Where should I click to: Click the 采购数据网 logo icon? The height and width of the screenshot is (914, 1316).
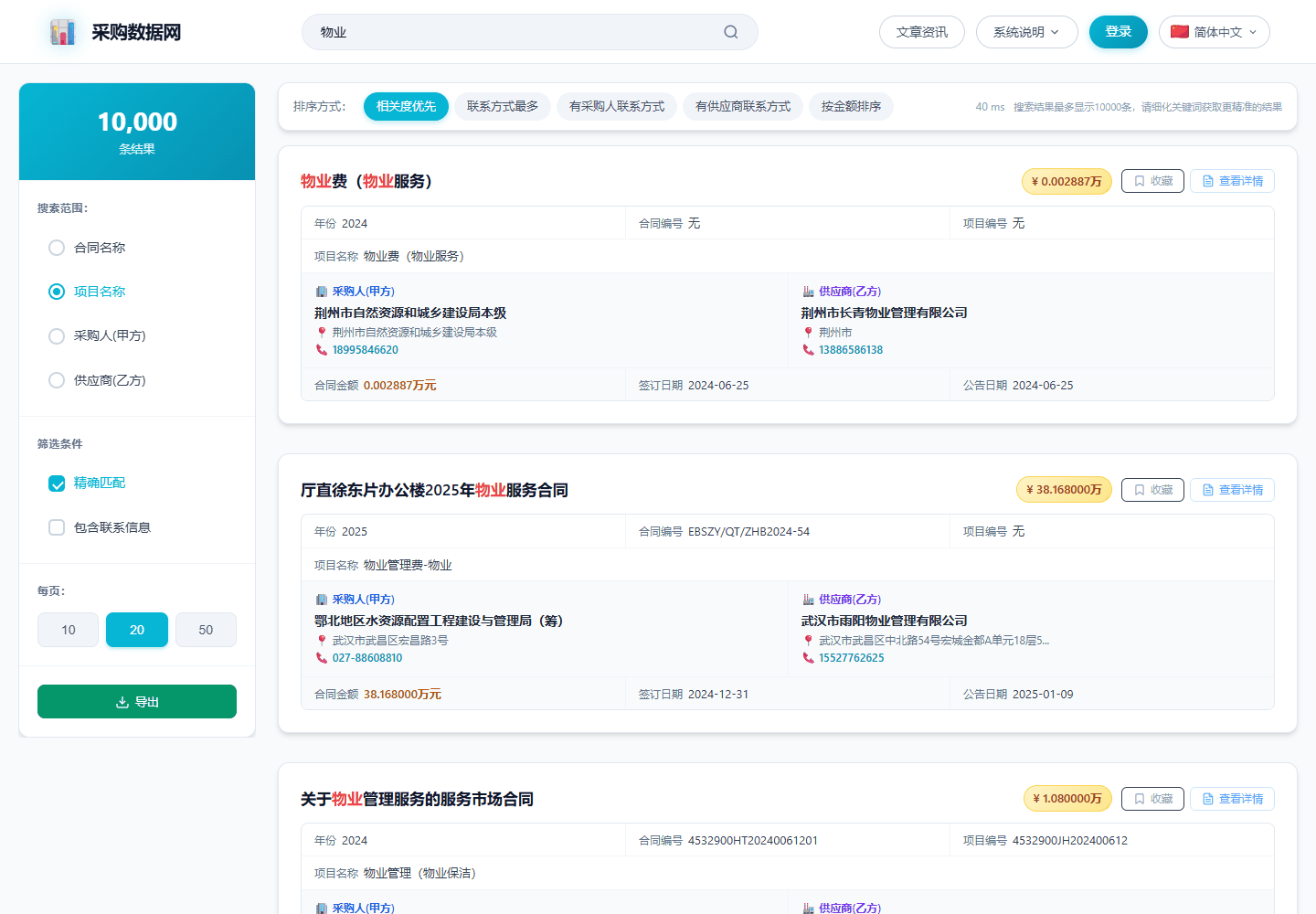[62, 32]
